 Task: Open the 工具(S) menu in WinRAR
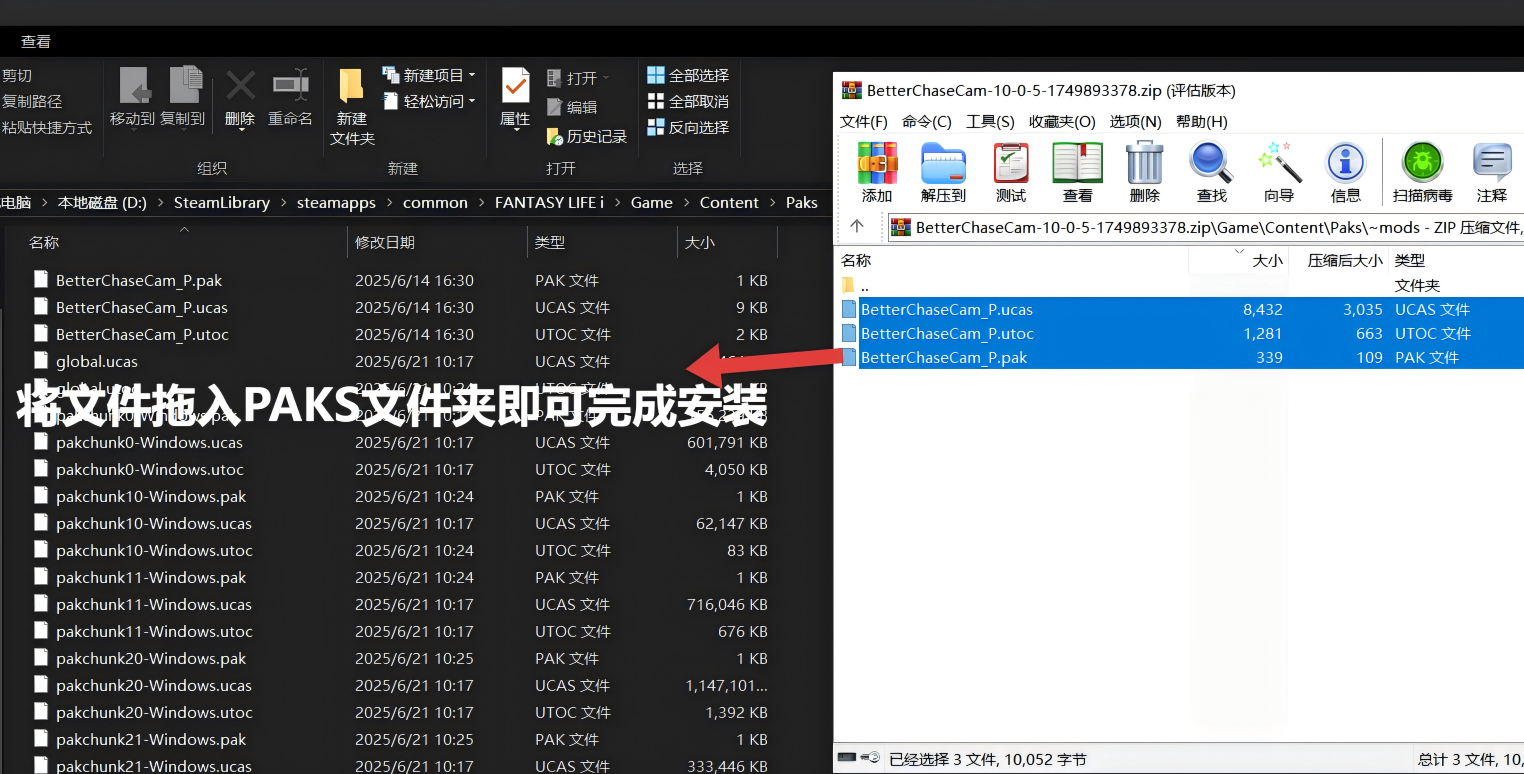(990, 121)
